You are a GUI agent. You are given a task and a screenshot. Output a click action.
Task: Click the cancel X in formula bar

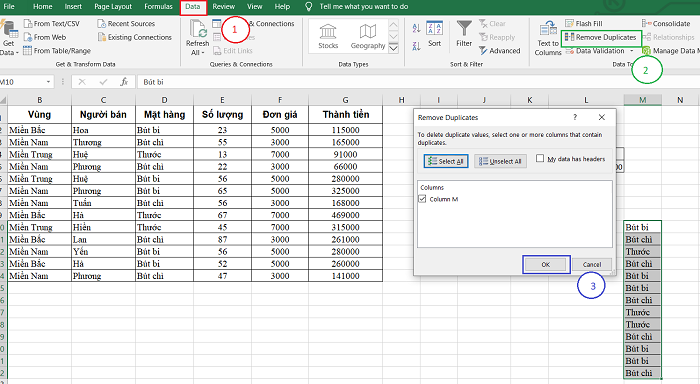pos(82,82)
